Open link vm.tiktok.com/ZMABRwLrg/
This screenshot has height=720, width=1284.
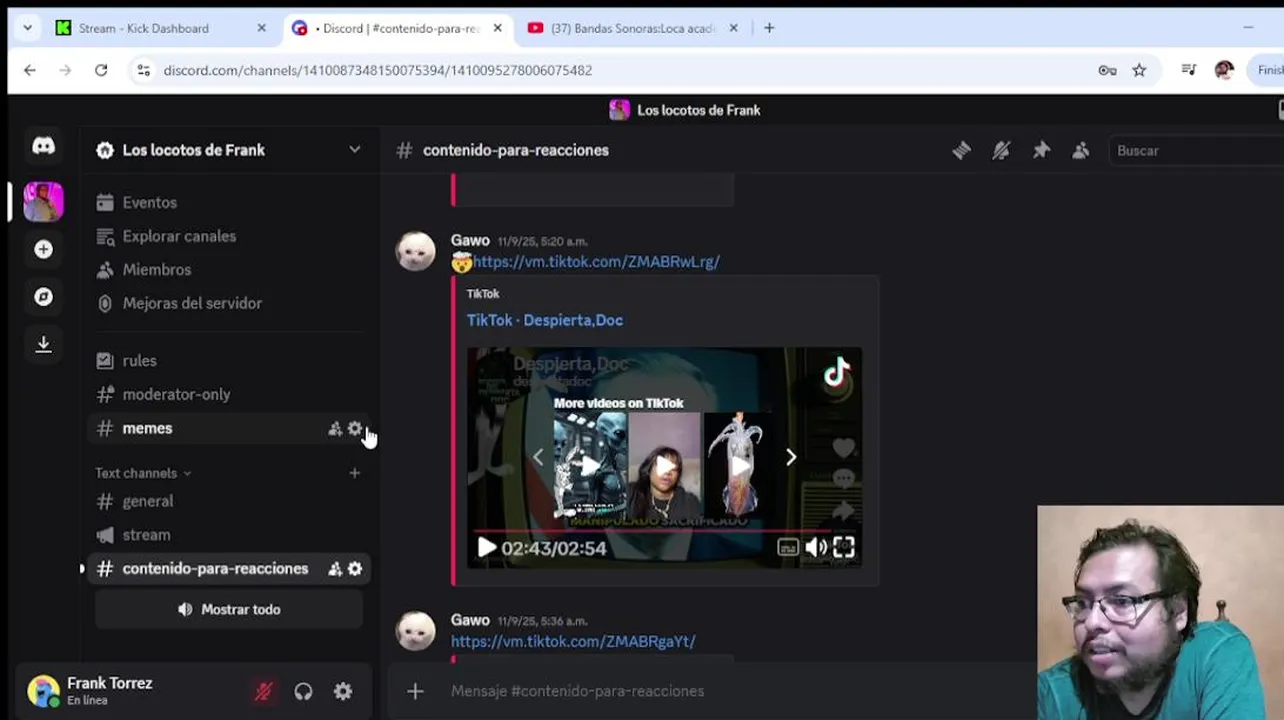tap(596, 261)
